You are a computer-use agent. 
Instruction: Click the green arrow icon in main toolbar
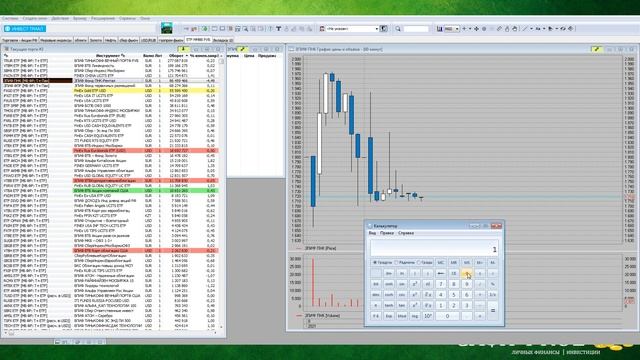pos(204,29)
